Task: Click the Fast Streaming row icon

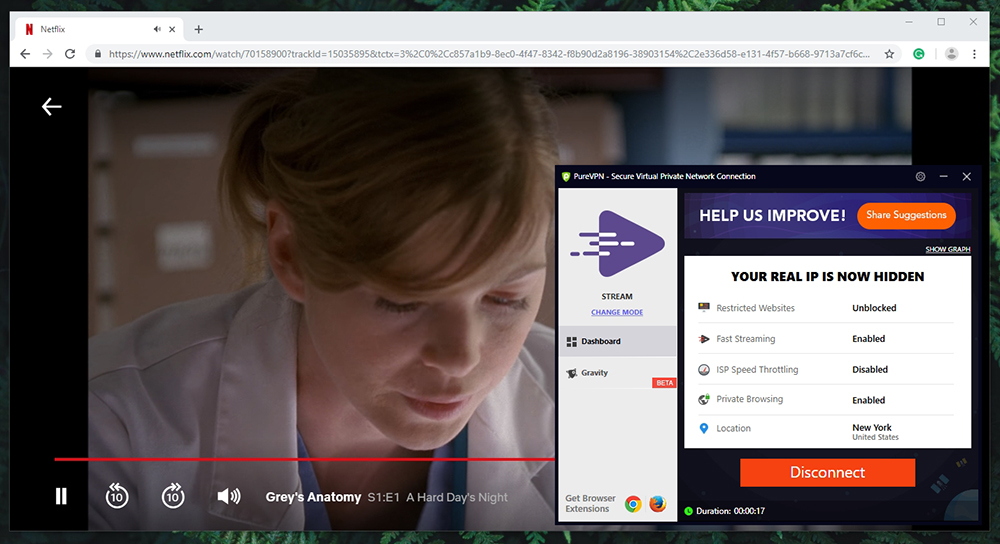Action: point(704,339)
